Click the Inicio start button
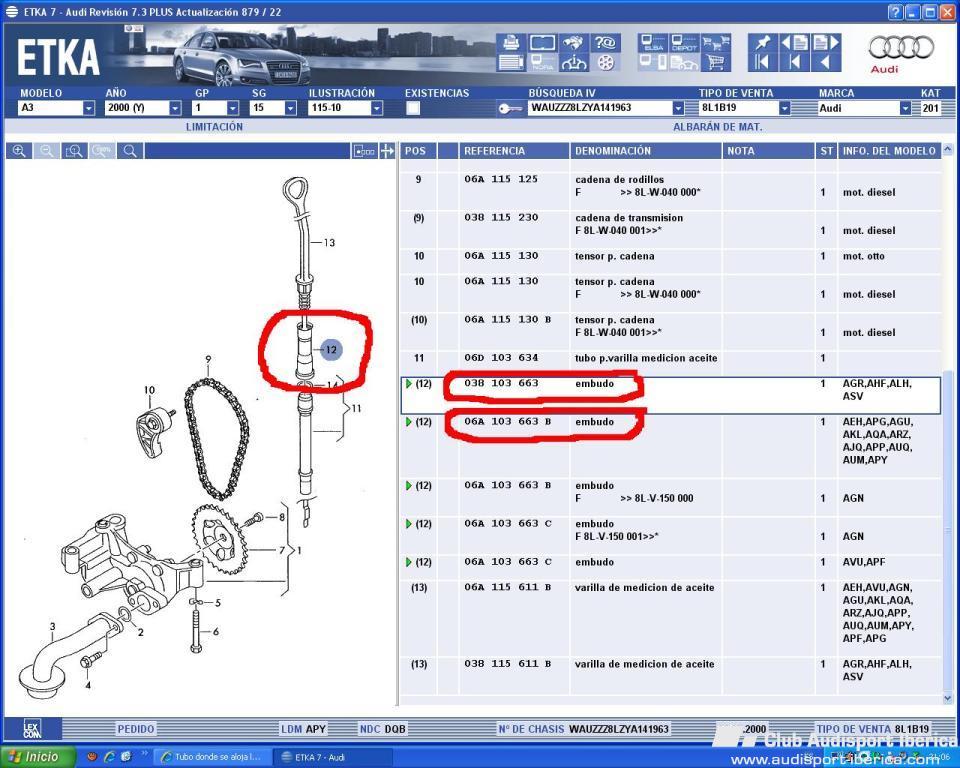 pos(38,757)
